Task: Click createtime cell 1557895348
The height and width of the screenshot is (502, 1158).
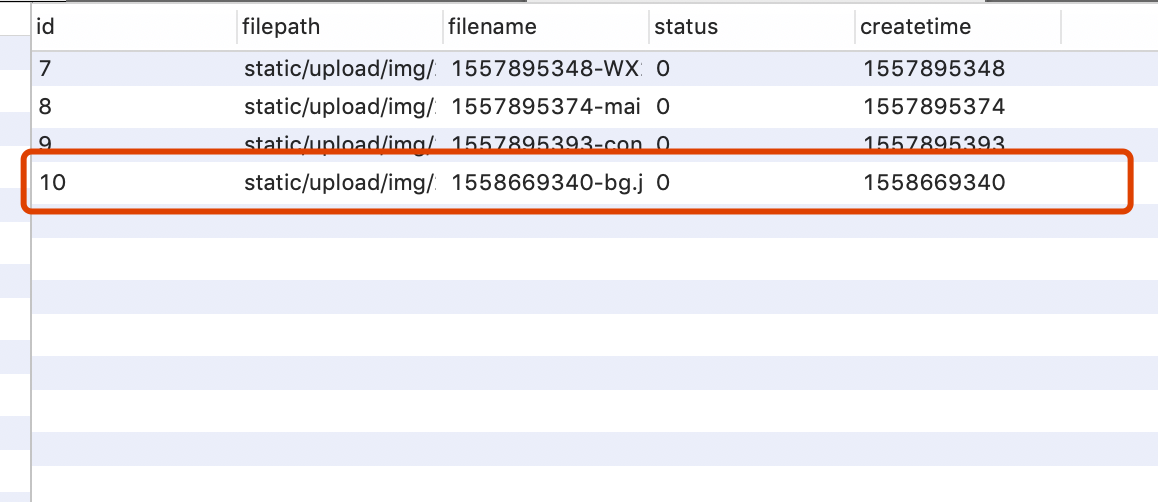Action: 934,69
